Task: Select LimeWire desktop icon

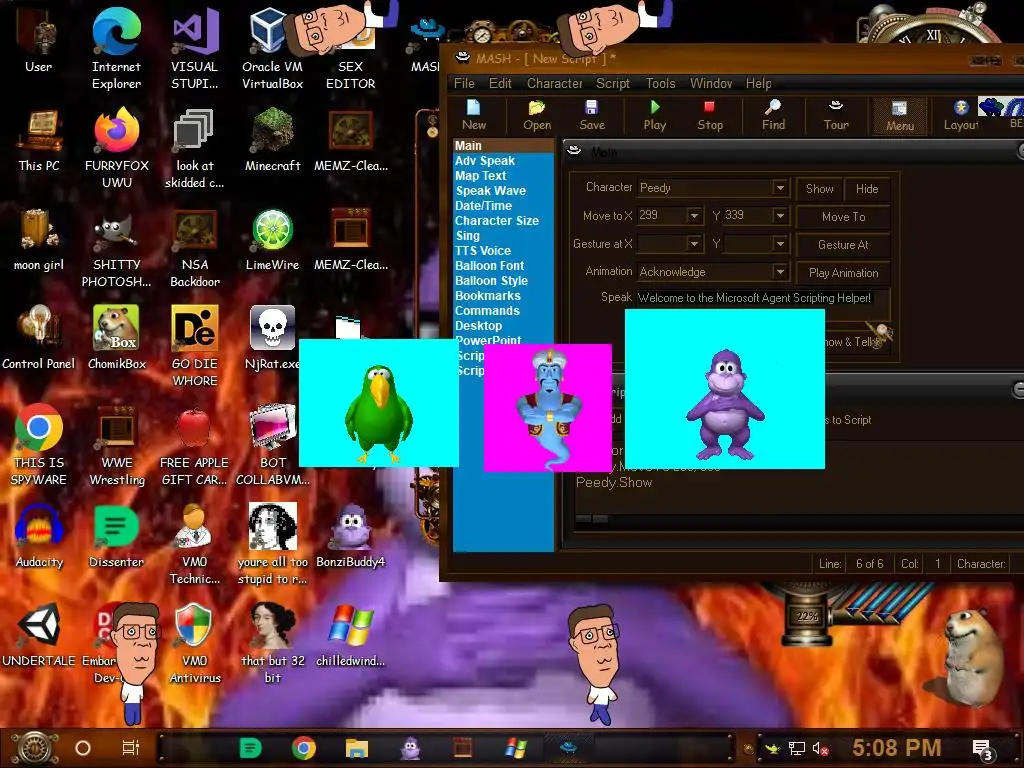Action: [272, 240]
